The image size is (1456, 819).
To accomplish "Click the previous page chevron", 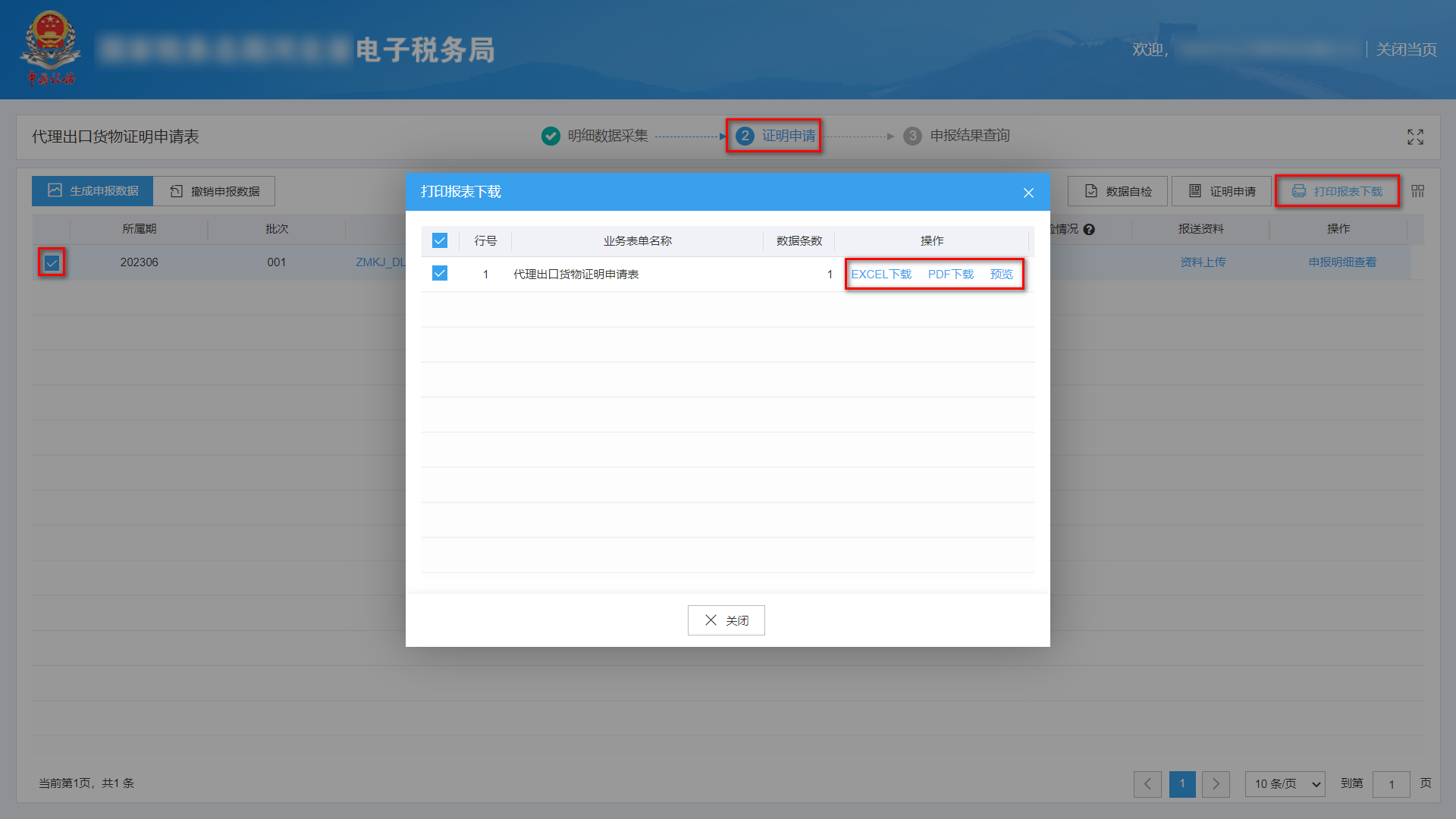I will 1147,784.
